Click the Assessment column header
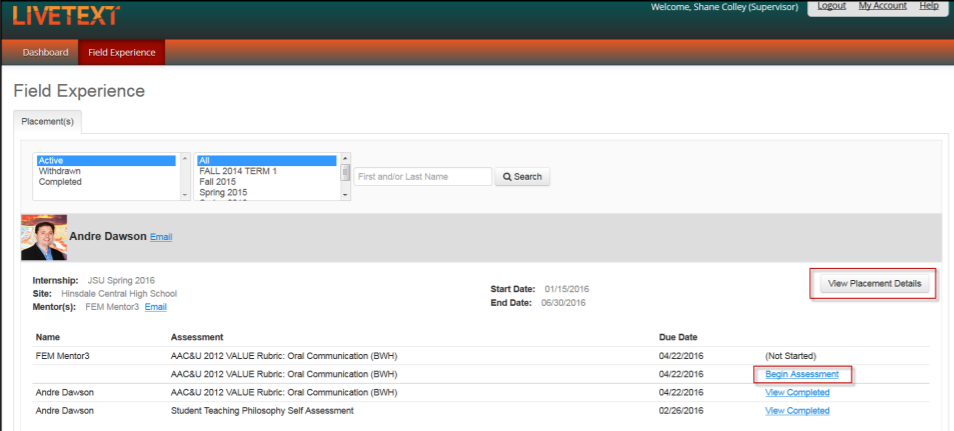The image size is (954, 431). tap(197, 337)
